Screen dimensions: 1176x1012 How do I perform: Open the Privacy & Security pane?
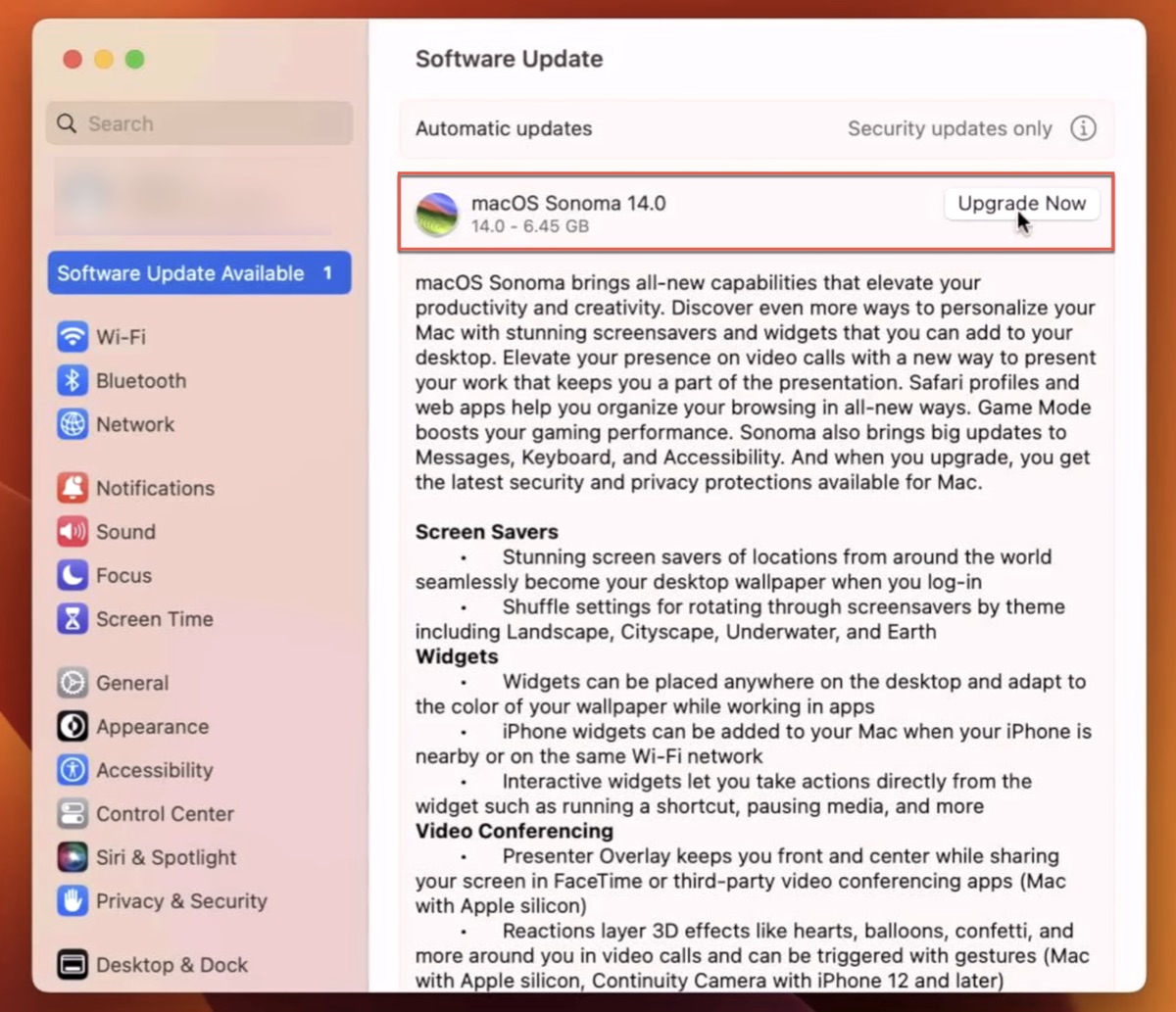click(199, 901)
